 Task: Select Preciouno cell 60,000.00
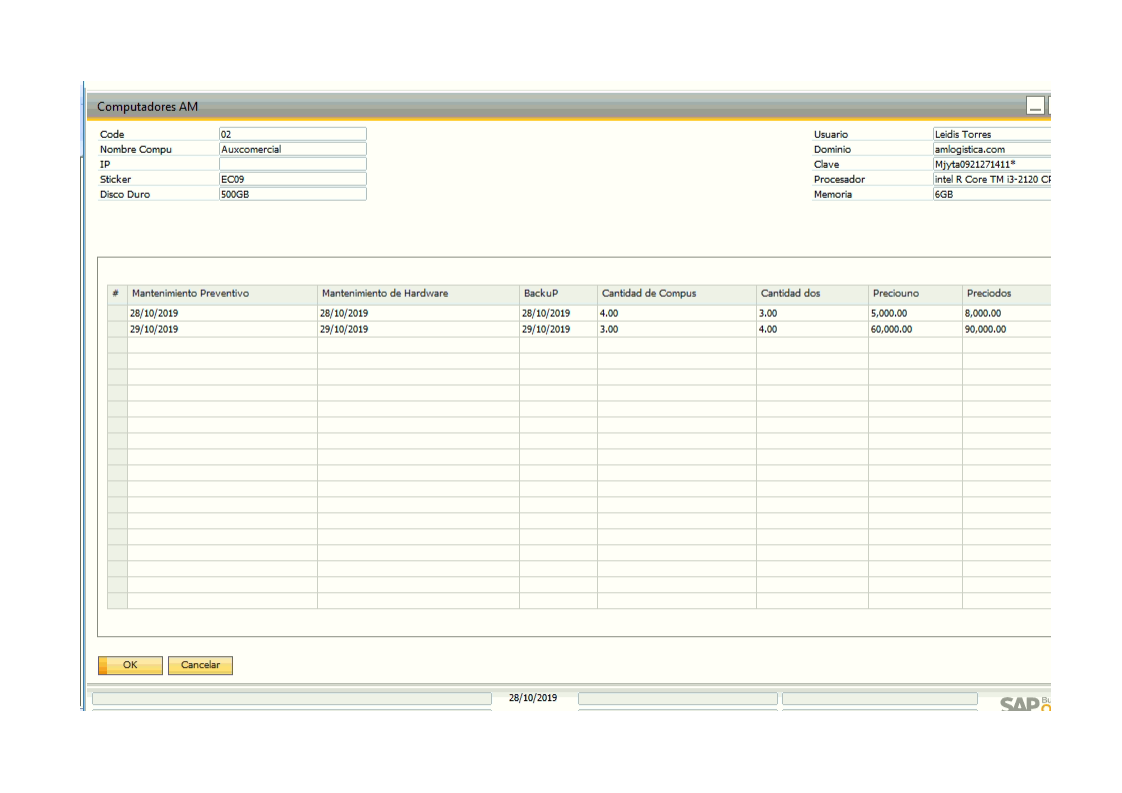point(916,329)
